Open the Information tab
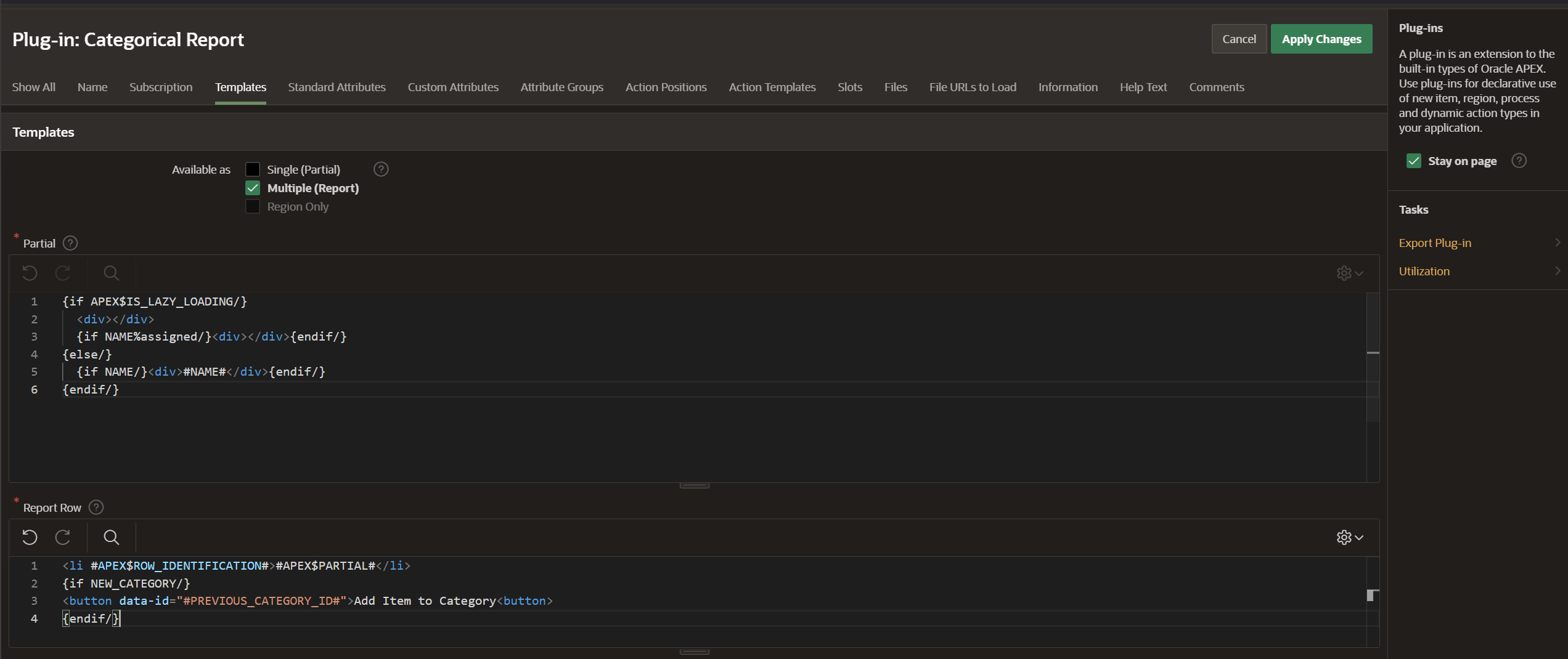The image size is (1568, 659). pos(1068,87)
